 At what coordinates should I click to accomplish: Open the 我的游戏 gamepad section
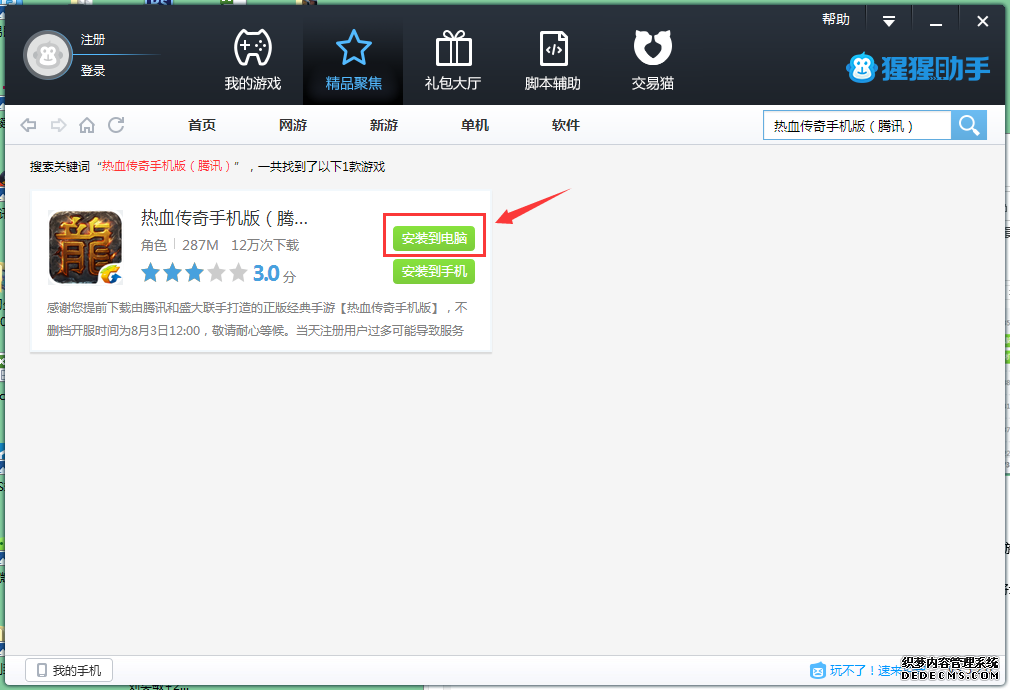252,60
